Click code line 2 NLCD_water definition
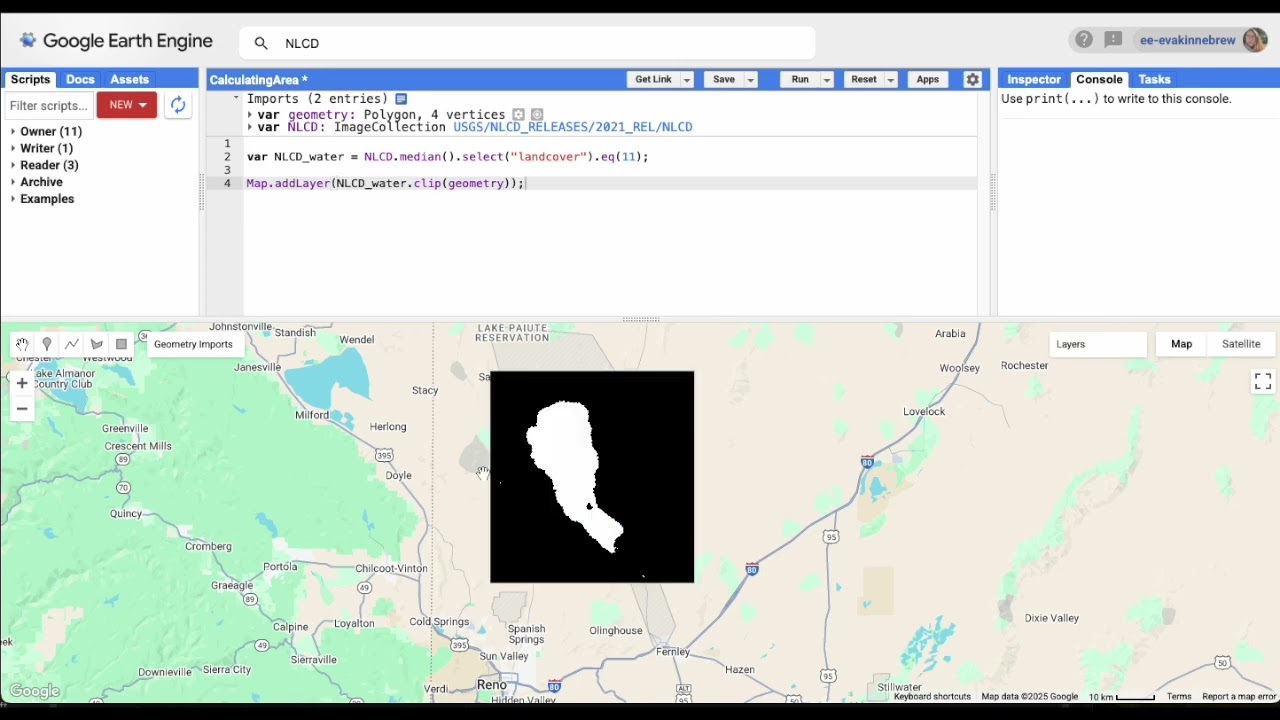1280x720 pixels. (447, 157)
